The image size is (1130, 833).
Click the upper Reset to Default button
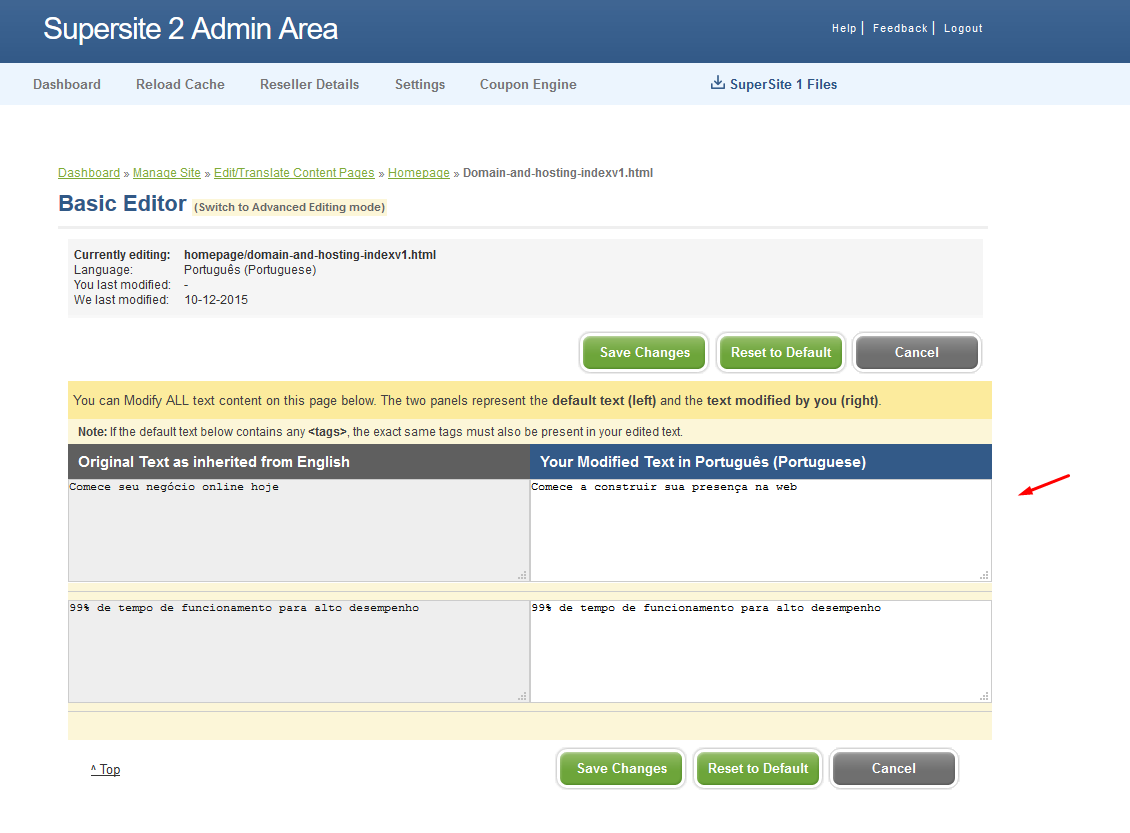click(780, 352)
